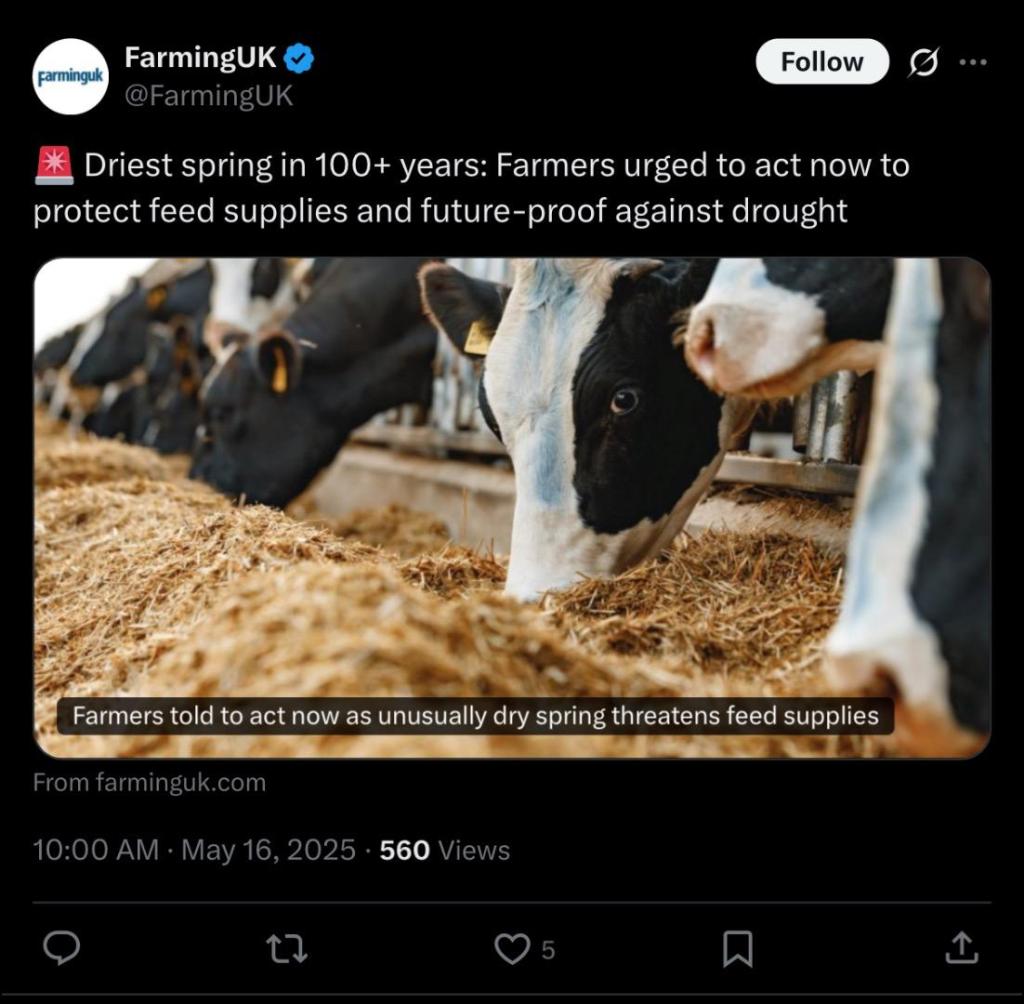Viewport: 1024px width, 1004px height.
Task: Like the post with the heart icon
Action: coord(512,948)
